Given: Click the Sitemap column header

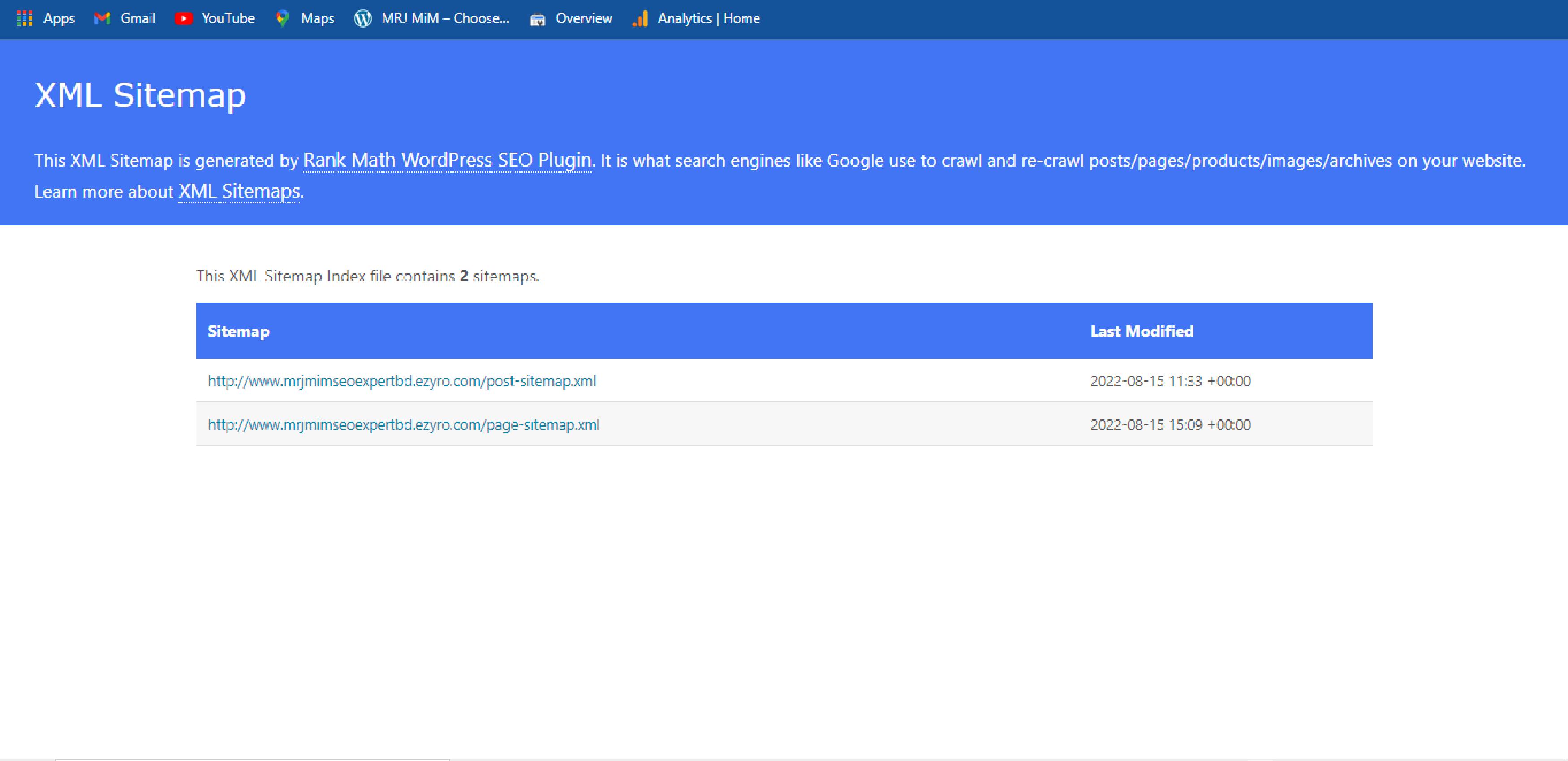Looking at the screenshot, I should 238,331.
